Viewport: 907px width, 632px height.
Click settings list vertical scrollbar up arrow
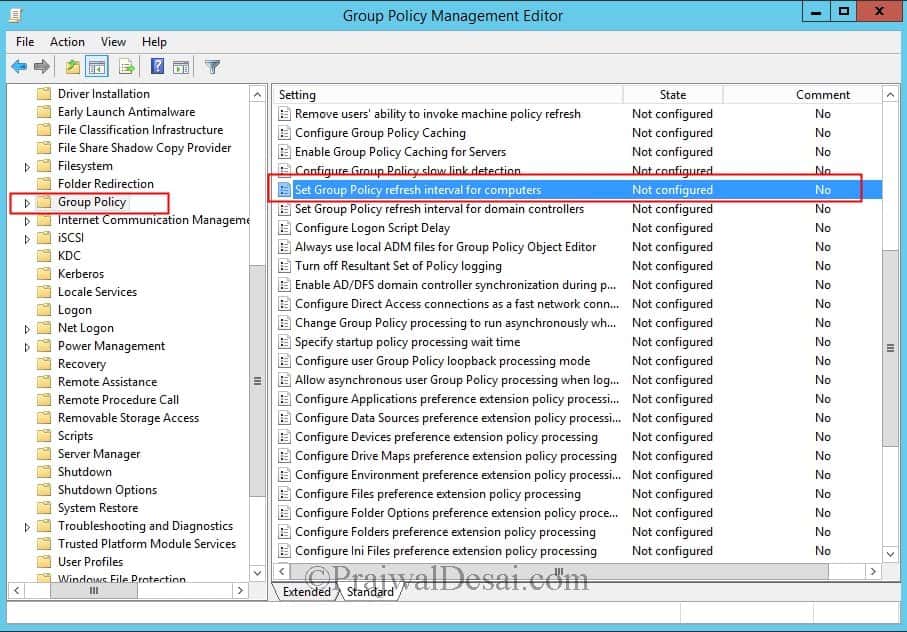pos(891,95)
